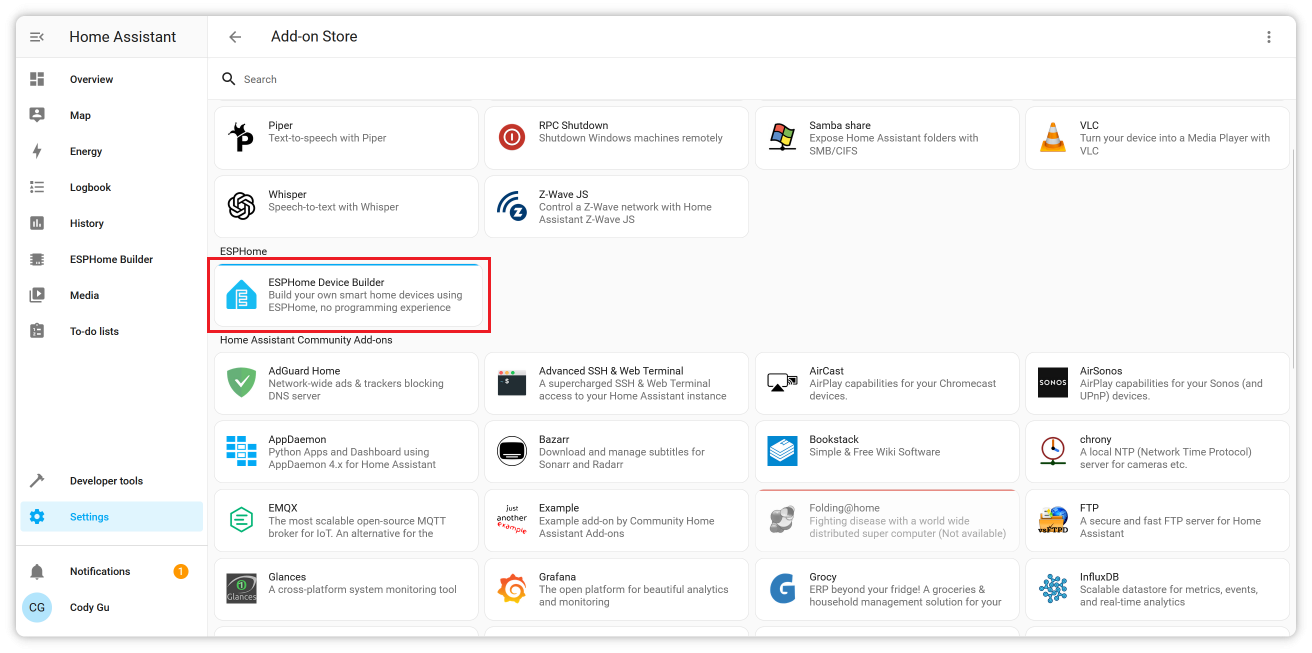1312x653 pixels.
Task: Open ESPHome Builder in sidebar
Action: (112, 259)
